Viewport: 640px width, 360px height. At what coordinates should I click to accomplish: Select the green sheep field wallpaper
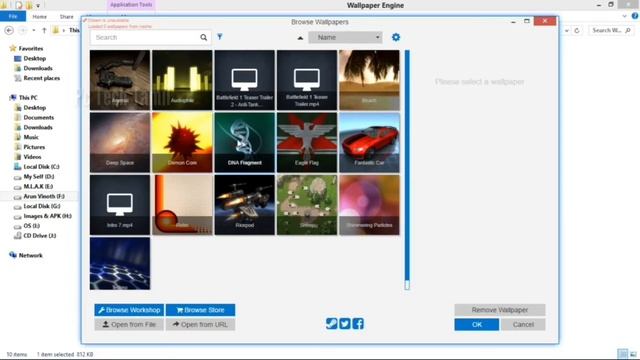click(x=307, y=205)
